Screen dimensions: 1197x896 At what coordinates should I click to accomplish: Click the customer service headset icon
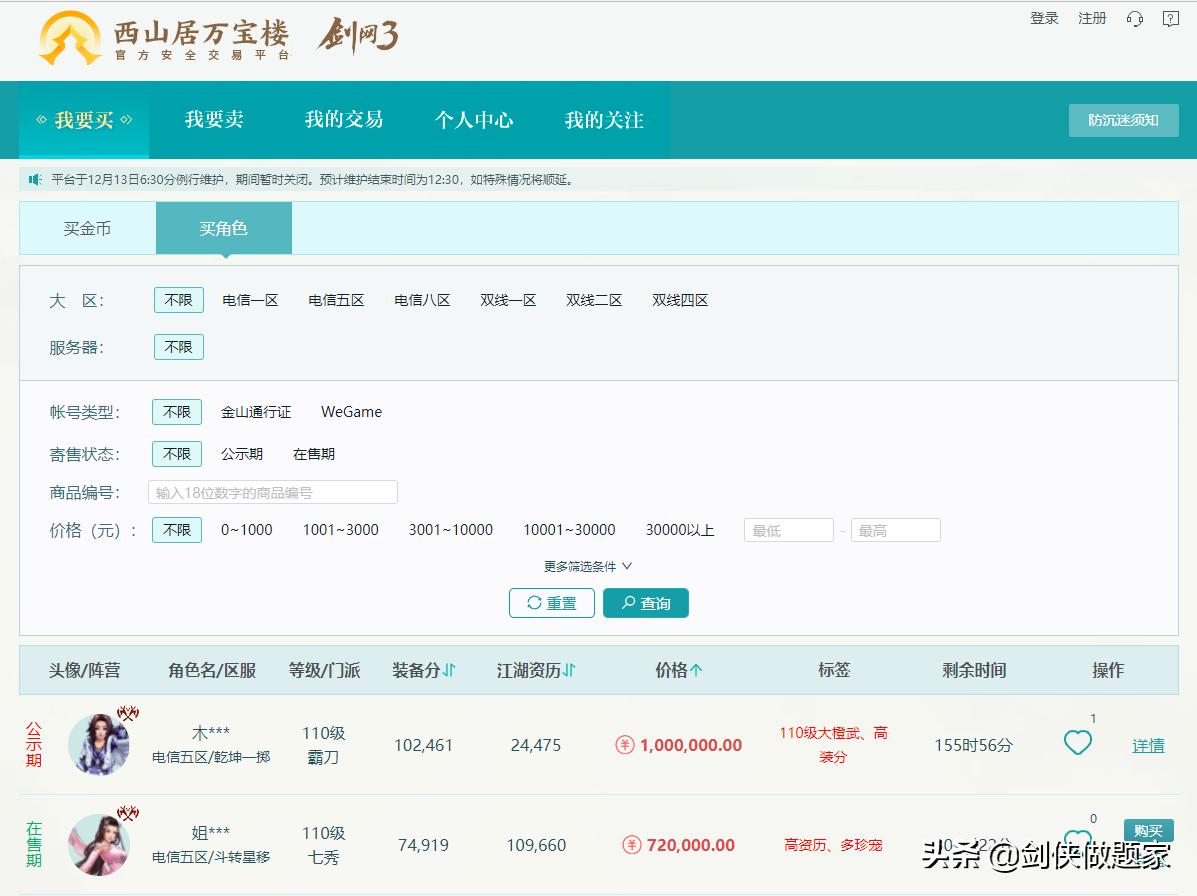(x=1135, y=18)
